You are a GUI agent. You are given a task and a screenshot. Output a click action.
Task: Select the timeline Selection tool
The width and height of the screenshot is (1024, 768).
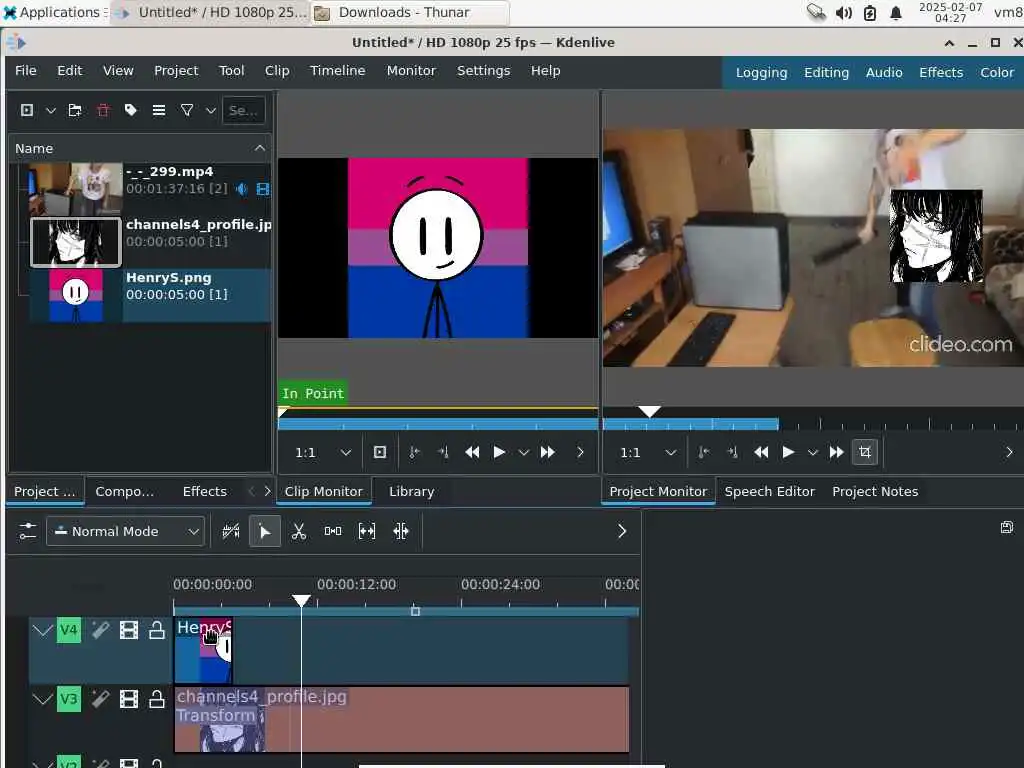(264, 531)
